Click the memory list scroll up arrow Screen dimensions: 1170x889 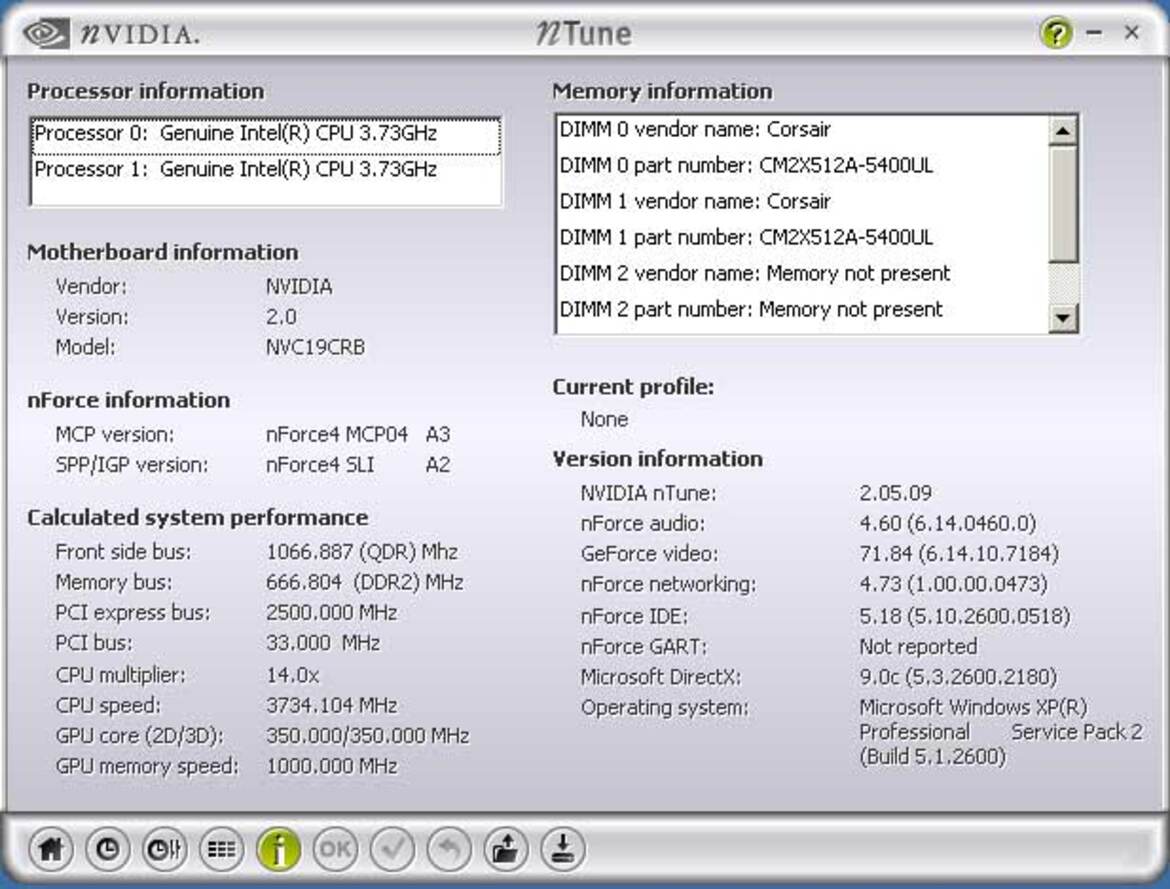click(x=1063, y=131)
